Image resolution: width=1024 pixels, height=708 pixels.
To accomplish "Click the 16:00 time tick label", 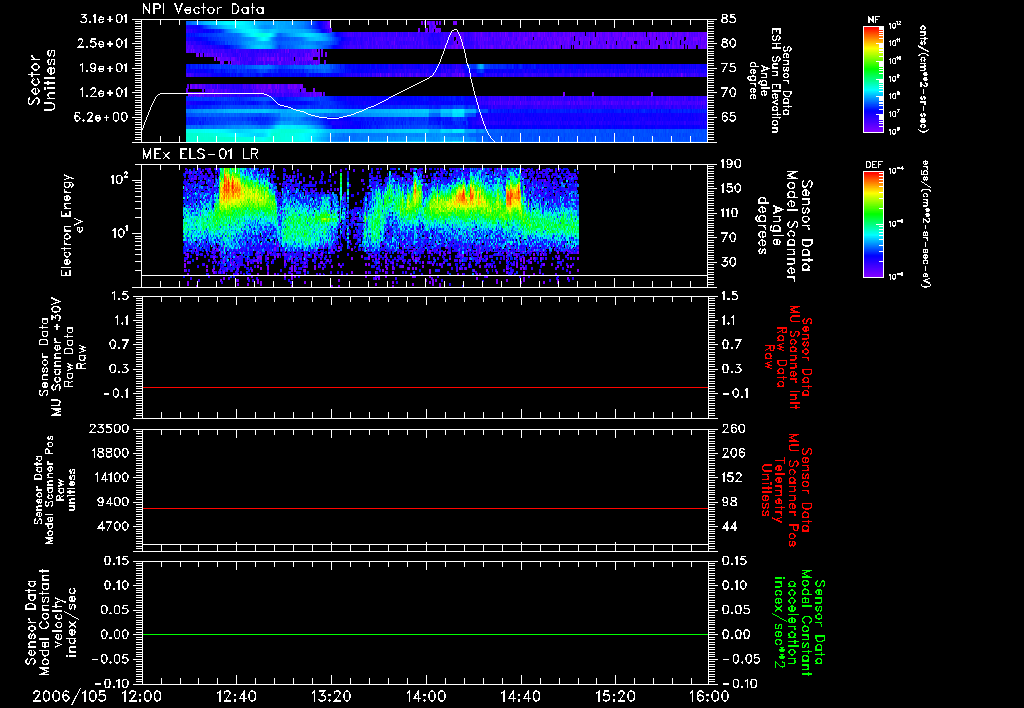I will pyautogui.click(x=709, y=696).
